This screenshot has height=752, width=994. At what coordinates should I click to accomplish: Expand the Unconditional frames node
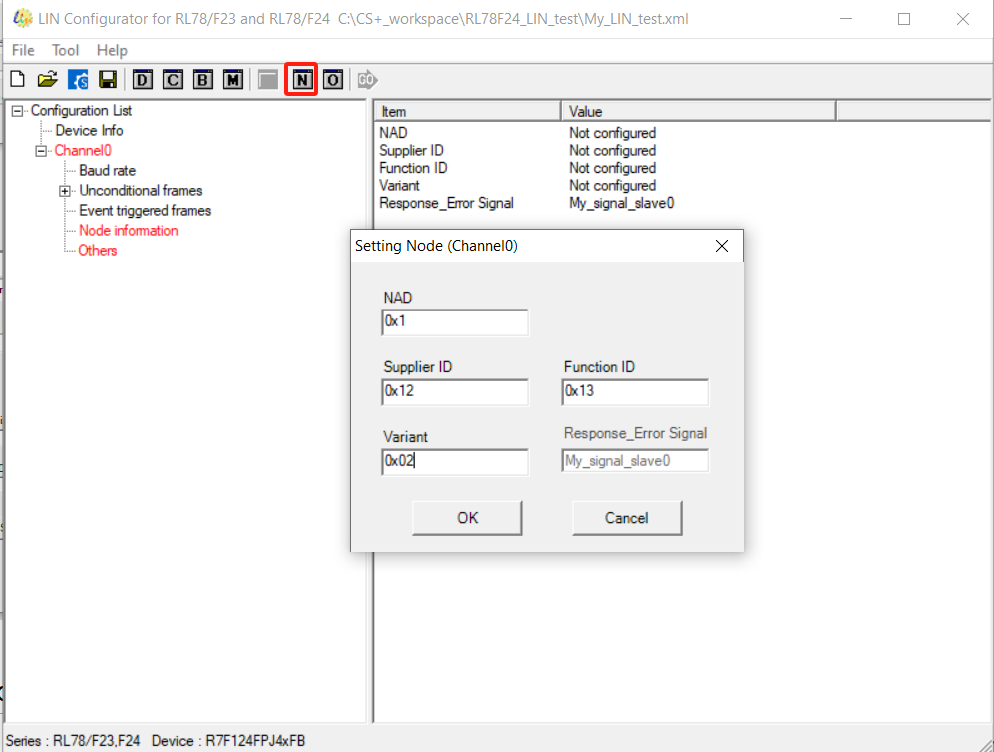[x=65, y=191]
